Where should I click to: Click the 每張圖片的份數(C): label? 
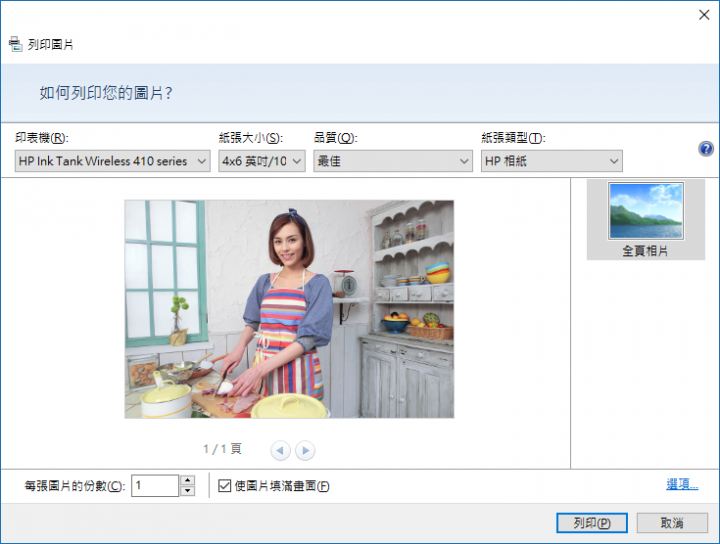tap(75, 486)
